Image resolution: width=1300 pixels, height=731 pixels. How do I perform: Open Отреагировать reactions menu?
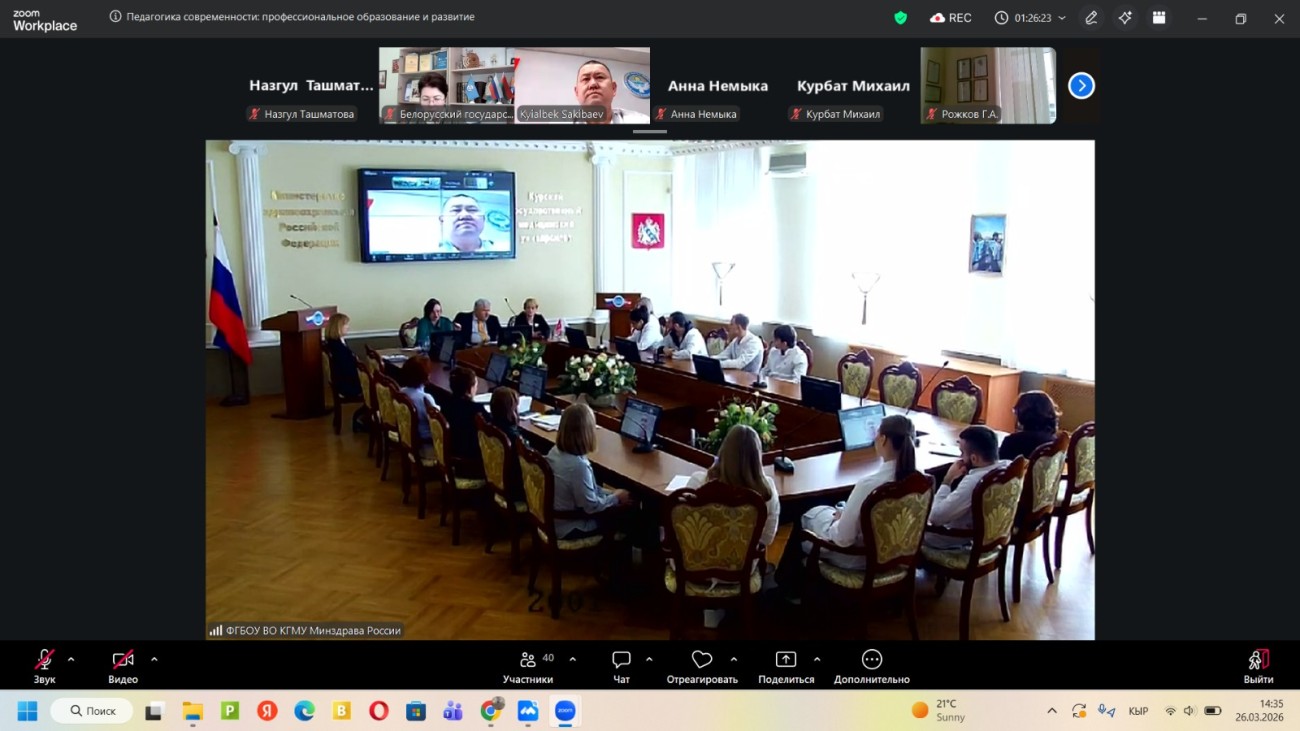[702, 665]
